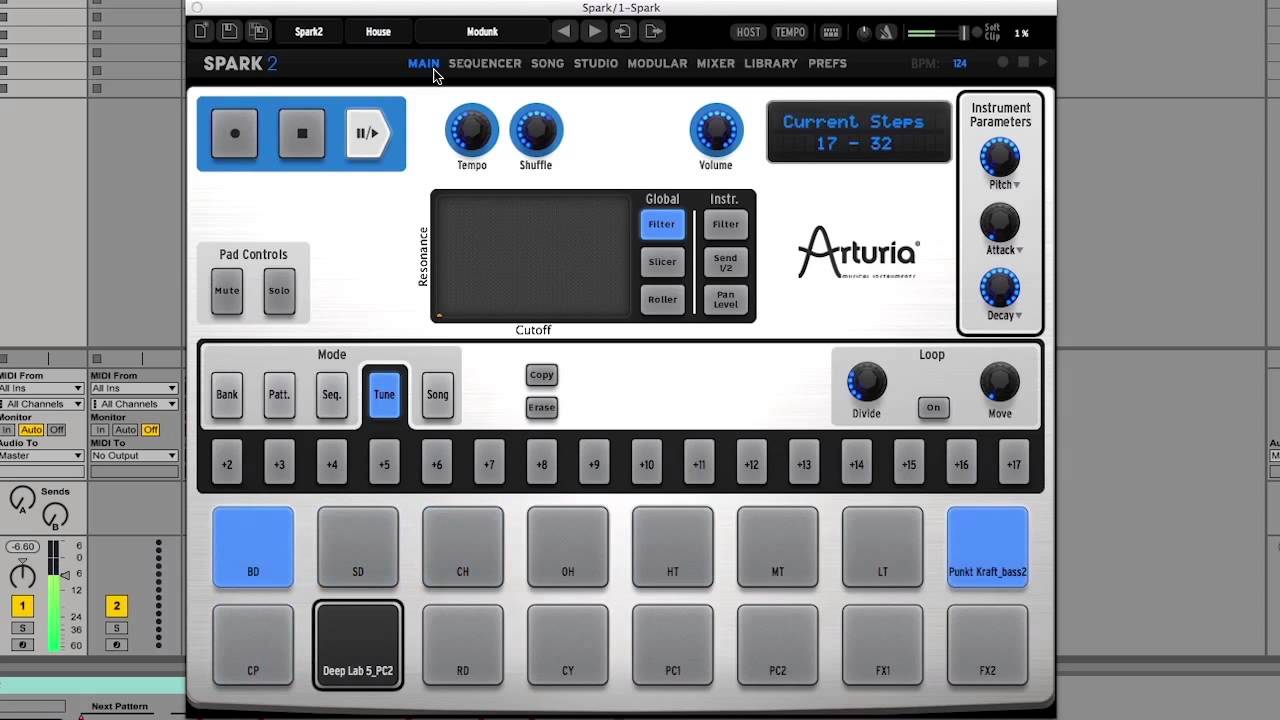Toggle the HOST sync button
Screen dimensions: 1280x720
[x=748, y=32]
